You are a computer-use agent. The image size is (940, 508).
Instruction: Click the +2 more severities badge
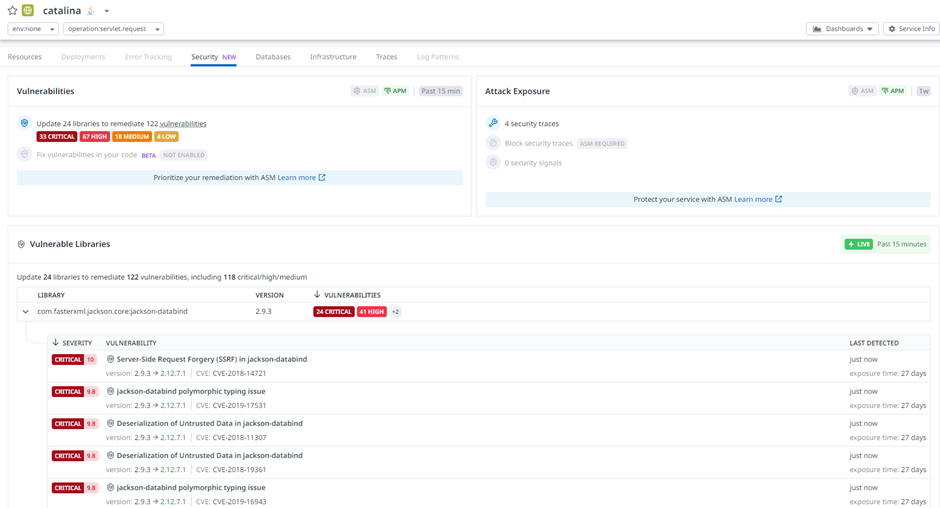(x=396, y=312)
